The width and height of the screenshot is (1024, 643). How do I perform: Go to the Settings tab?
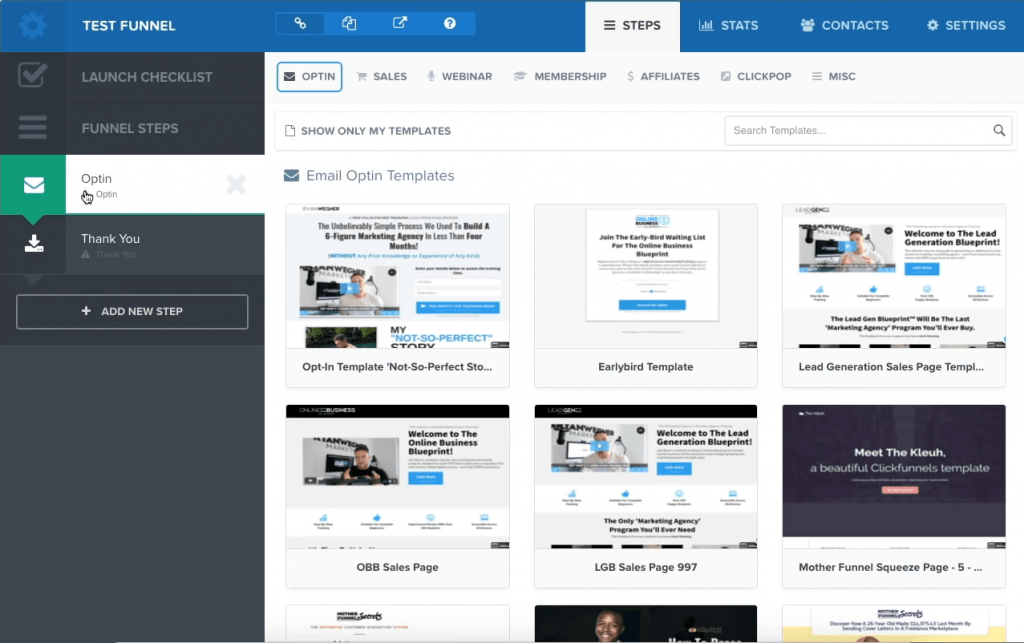(x=965, y=25)
